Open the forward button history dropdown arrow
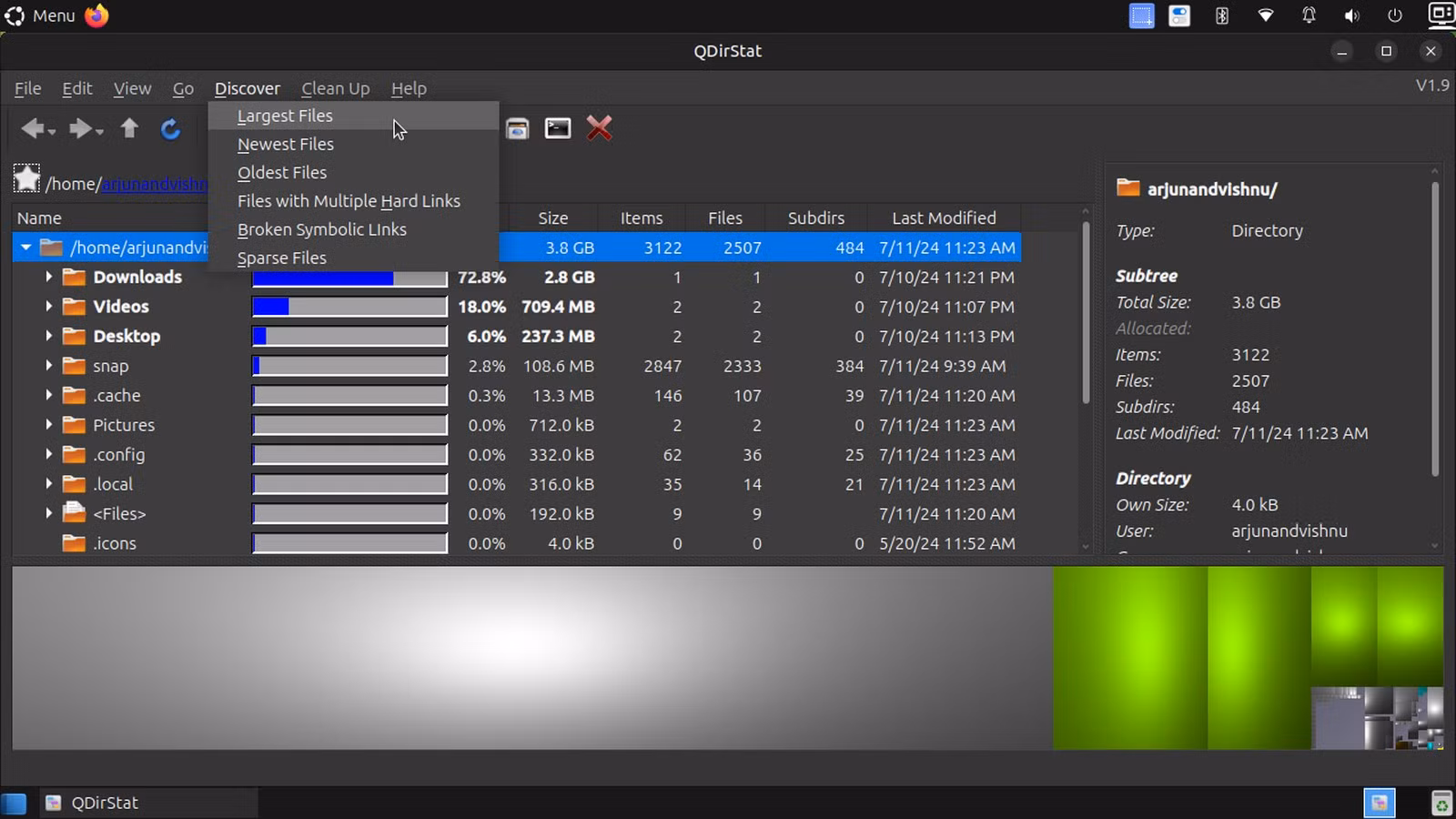This screenshot has height=819, width=1456. pyautogui.click(x=99, y=133)
